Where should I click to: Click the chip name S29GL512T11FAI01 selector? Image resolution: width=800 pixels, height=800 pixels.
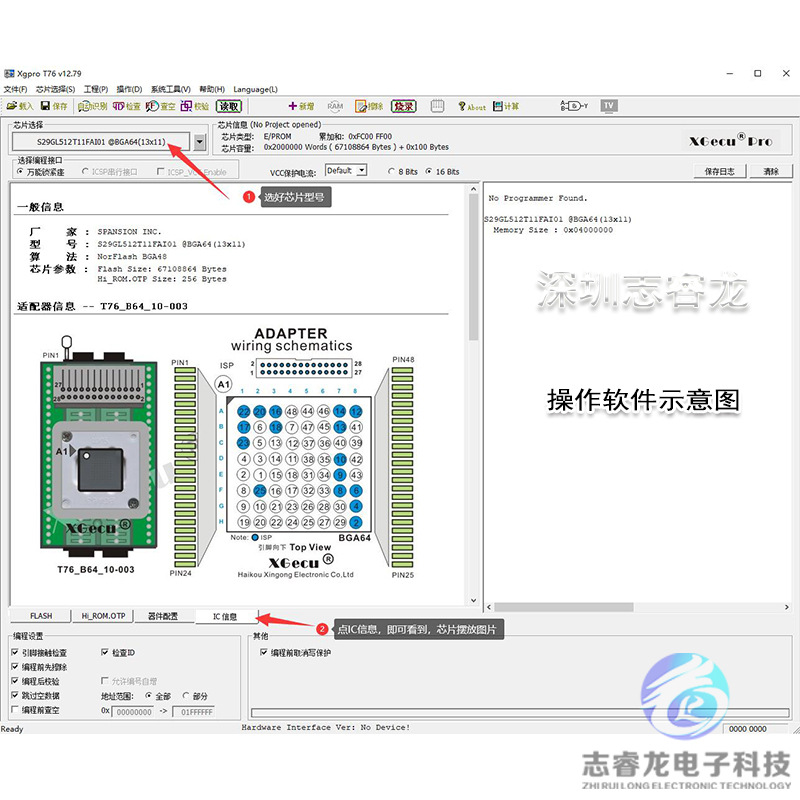click(101, 142)
